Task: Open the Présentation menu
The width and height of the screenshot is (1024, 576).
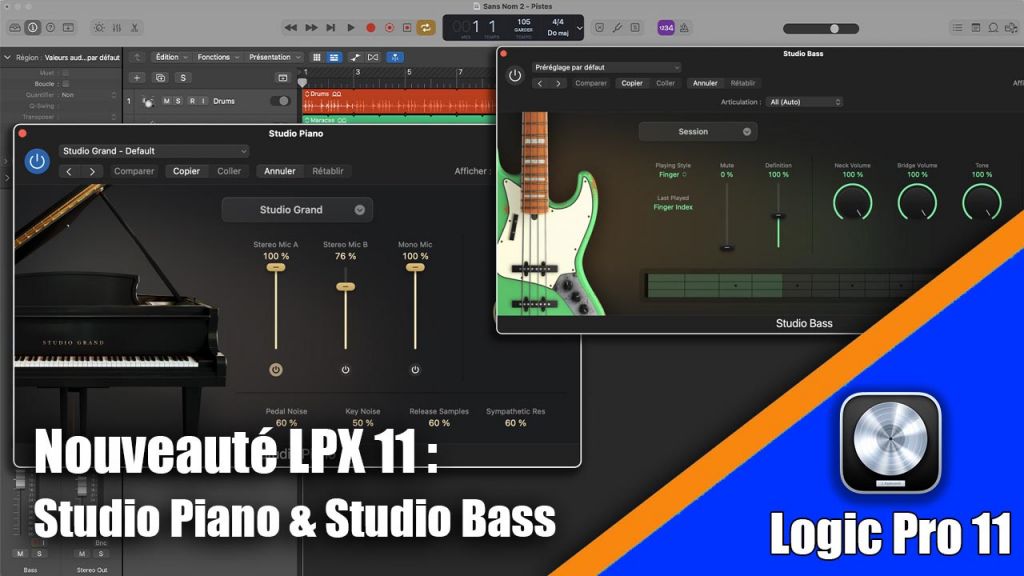Action: point(274,57)
